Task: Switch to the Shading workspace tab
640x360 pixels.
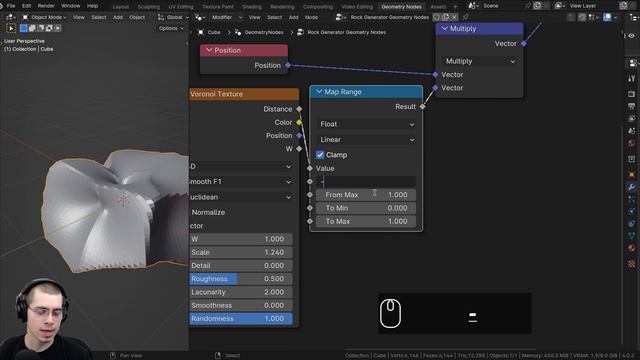Action: pos(252,7)
